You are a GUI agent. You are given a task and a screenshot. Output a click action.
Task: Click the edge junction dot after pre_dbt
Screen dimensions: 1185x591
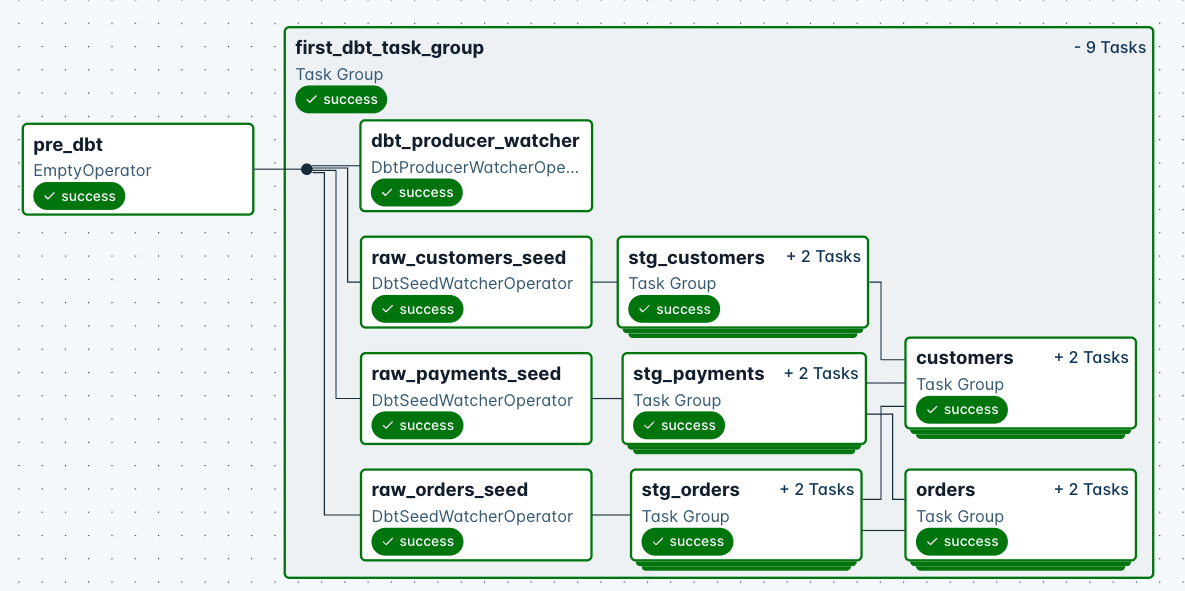pos(306,169)
